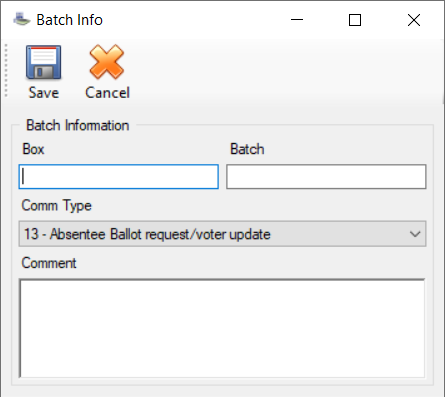The width and height of the screenshot is (445, 397).
Task: Click the Batch Info app icon in title bar
Action: [22, 19]
